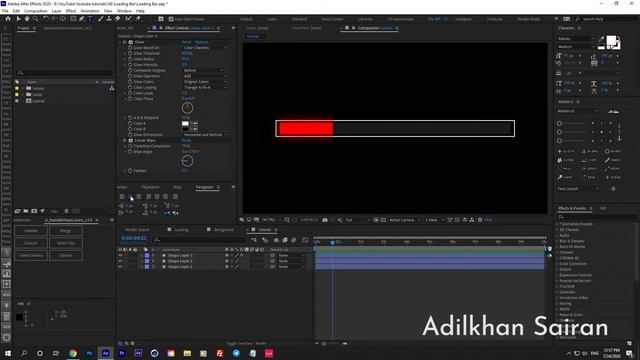
Task: Switch to the Paragraph panel tab
Action: point(204,187)
